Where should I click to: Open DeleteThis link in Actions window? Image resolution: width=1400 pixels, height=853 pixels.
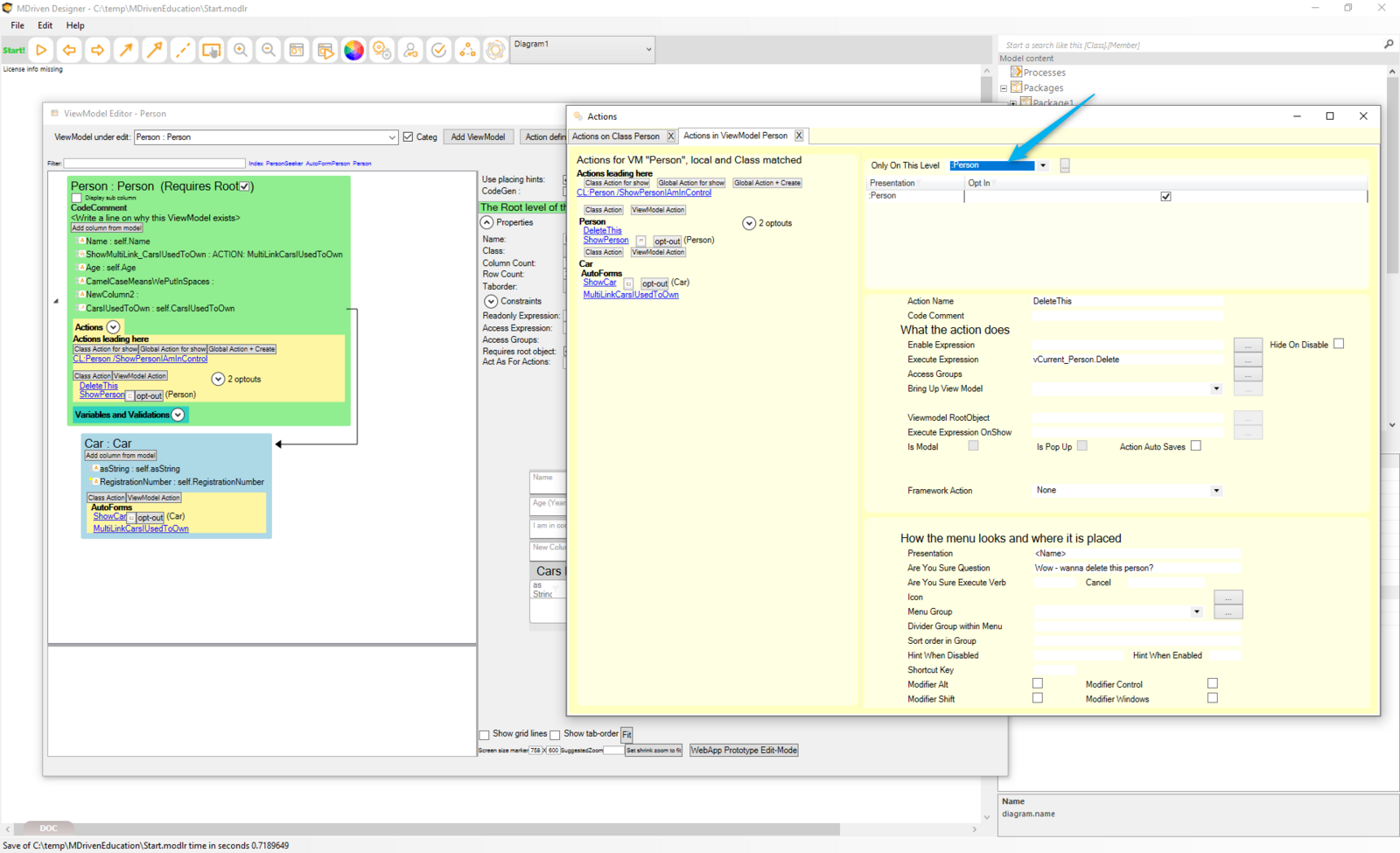click(x=603, y=231)
